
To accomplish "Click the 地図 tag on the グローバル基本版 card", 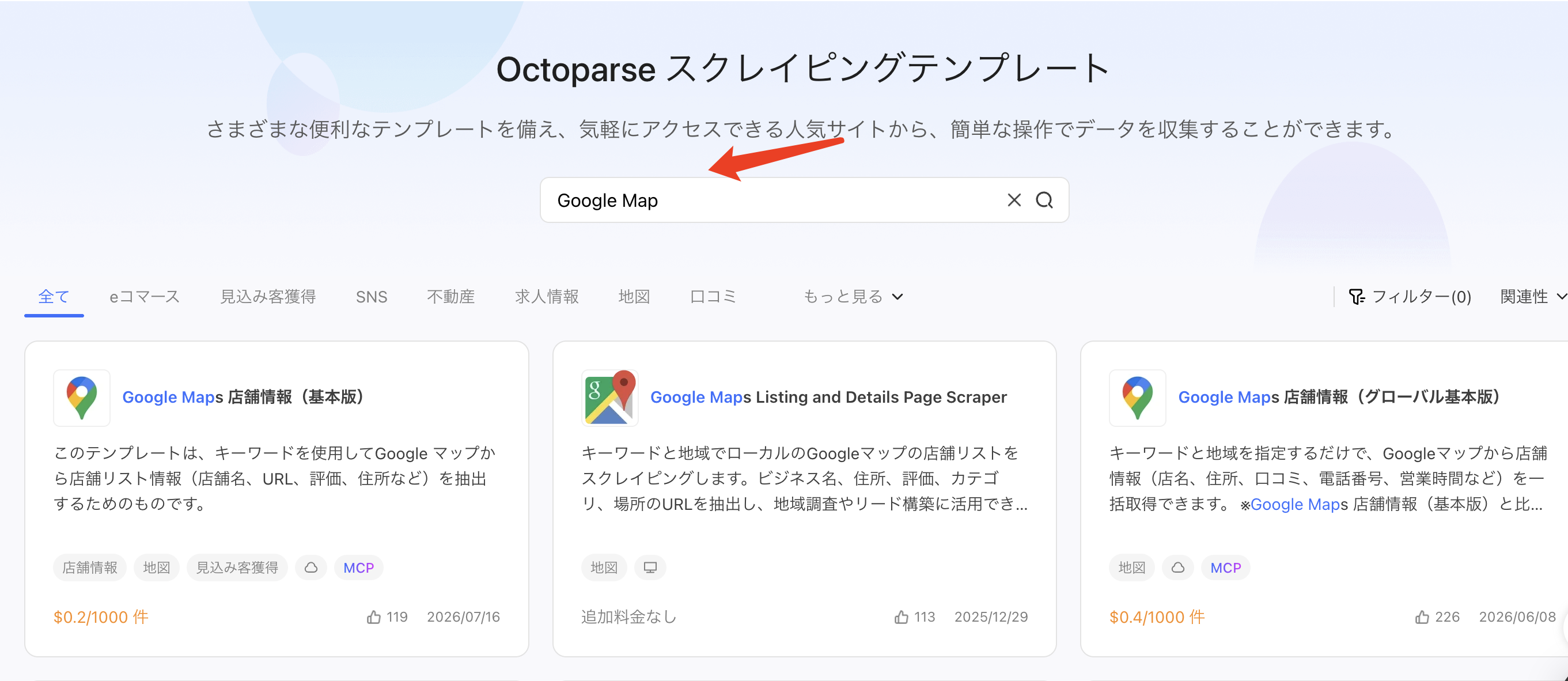I will tap(1131, 568).
